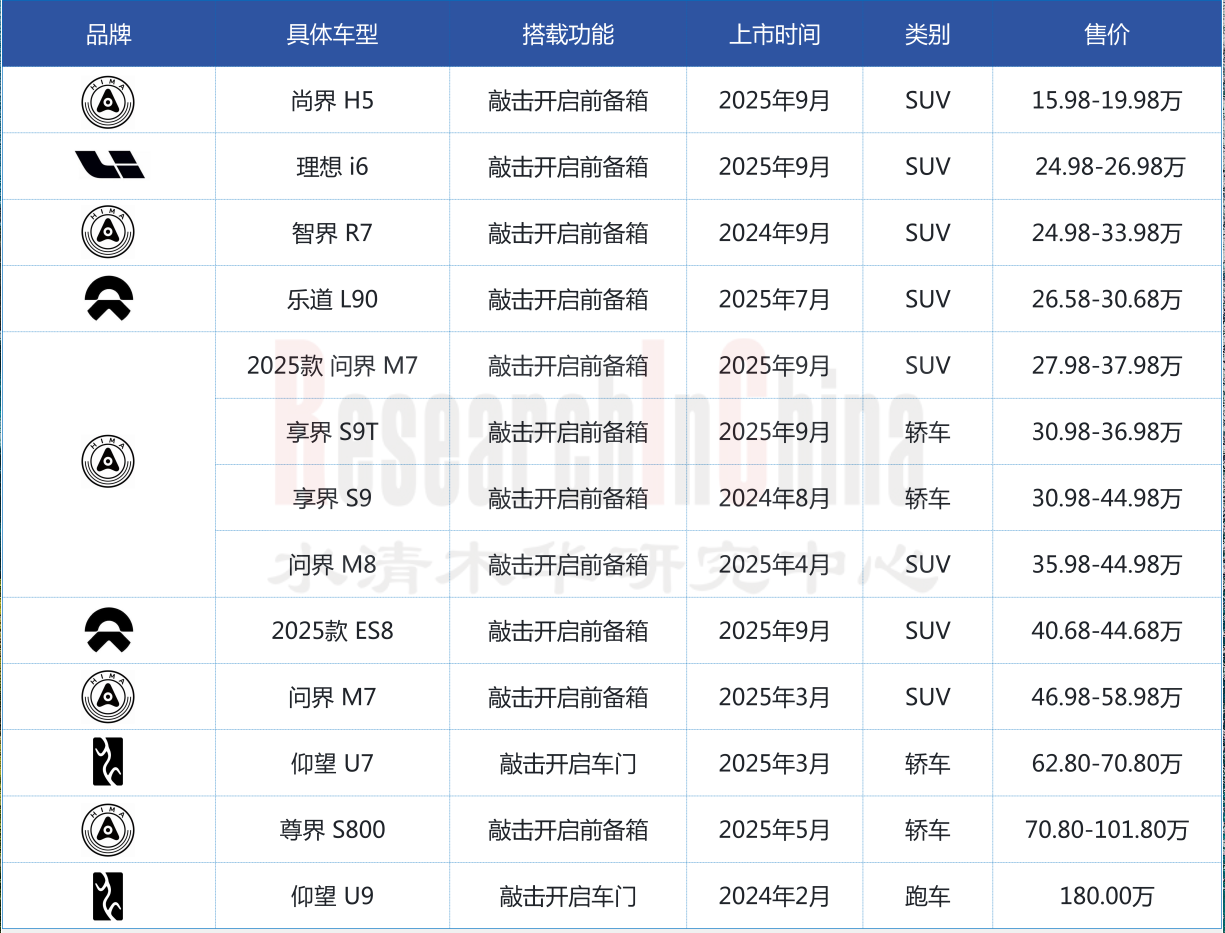Click the NIO logo next to 2025款 ES8

click(x=107, y=630)
